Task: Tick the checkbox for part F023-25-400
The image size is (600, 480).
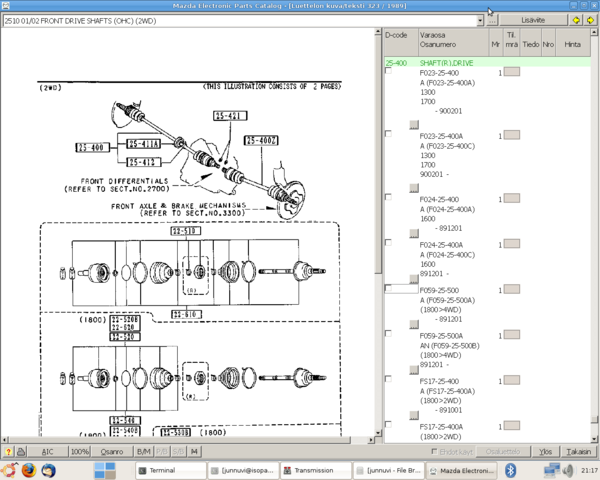Action: (388, 70)
